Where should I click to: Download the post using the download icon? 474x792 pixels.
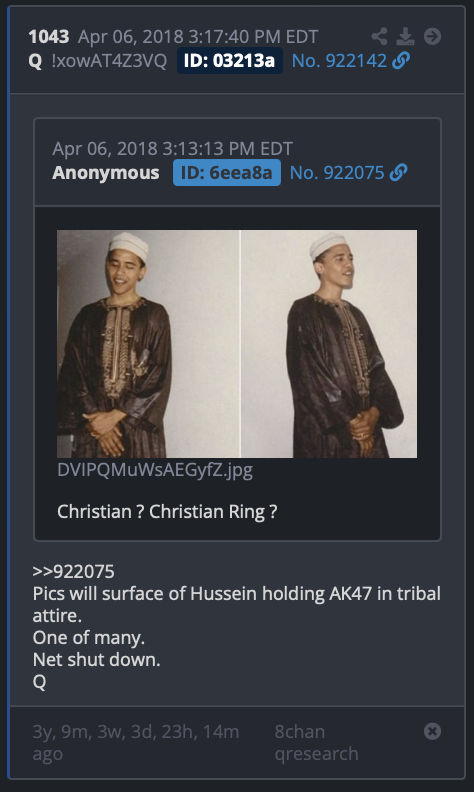click(x=405, y=36)
